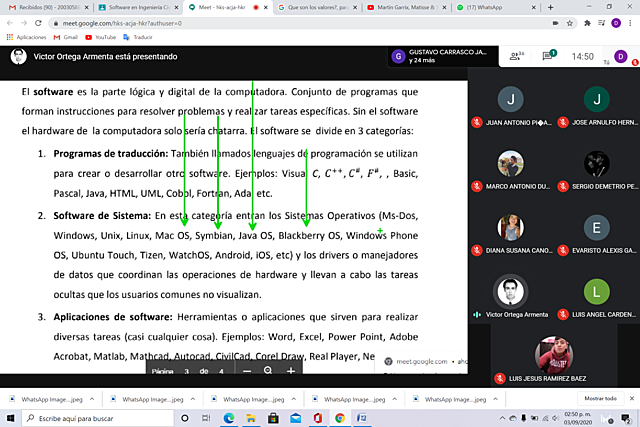Expand options for the rightmost WhatsApp Image download
Screen dimensions: 640x427
496,399
